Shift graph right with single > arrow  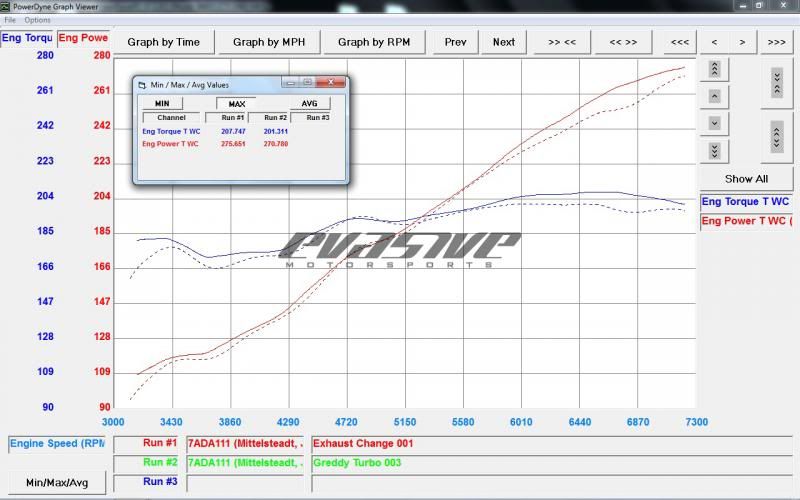742,42
